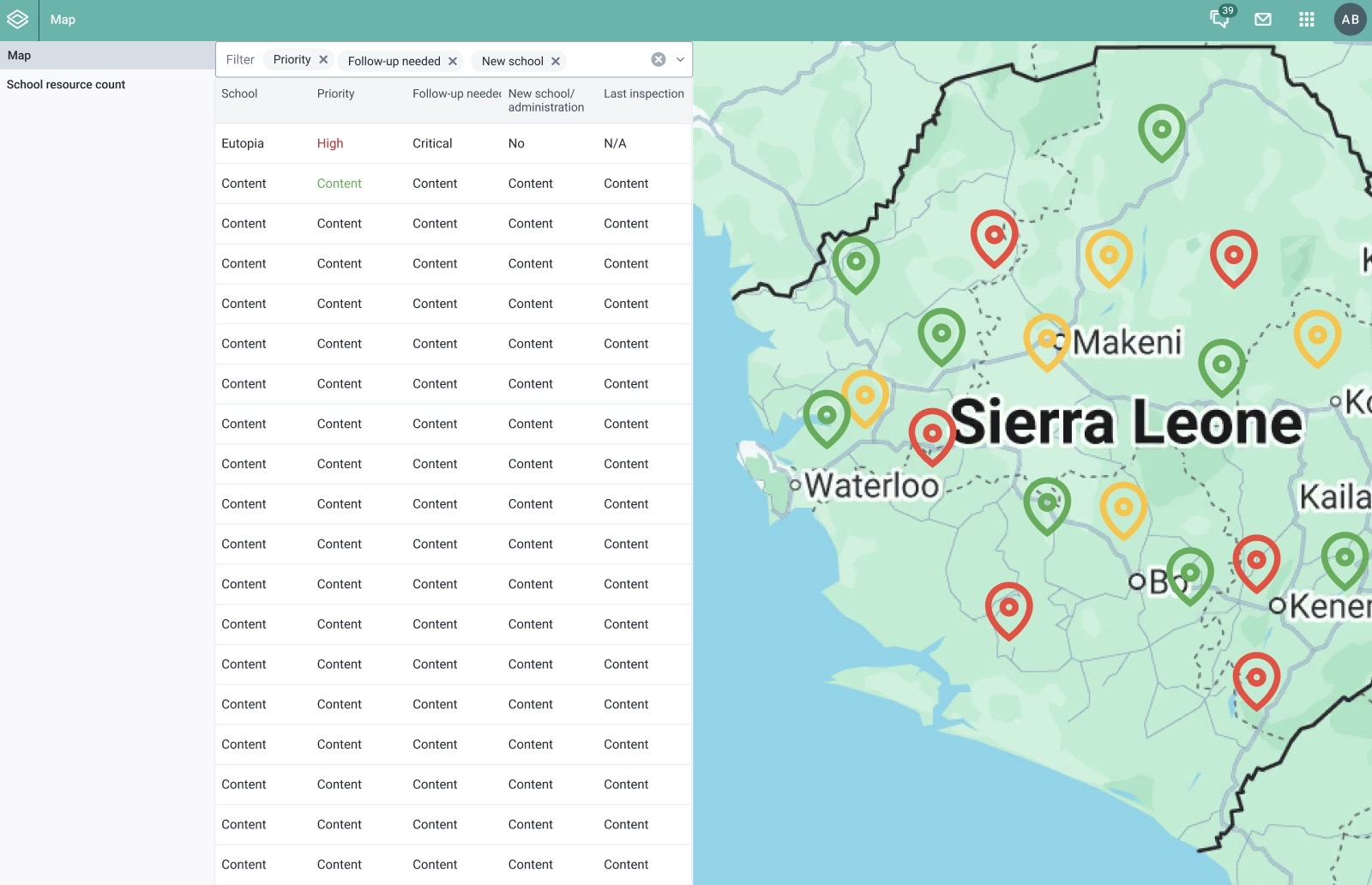Sort by the Priority column header
The image size is (1372, 885).
click(335, 93)
